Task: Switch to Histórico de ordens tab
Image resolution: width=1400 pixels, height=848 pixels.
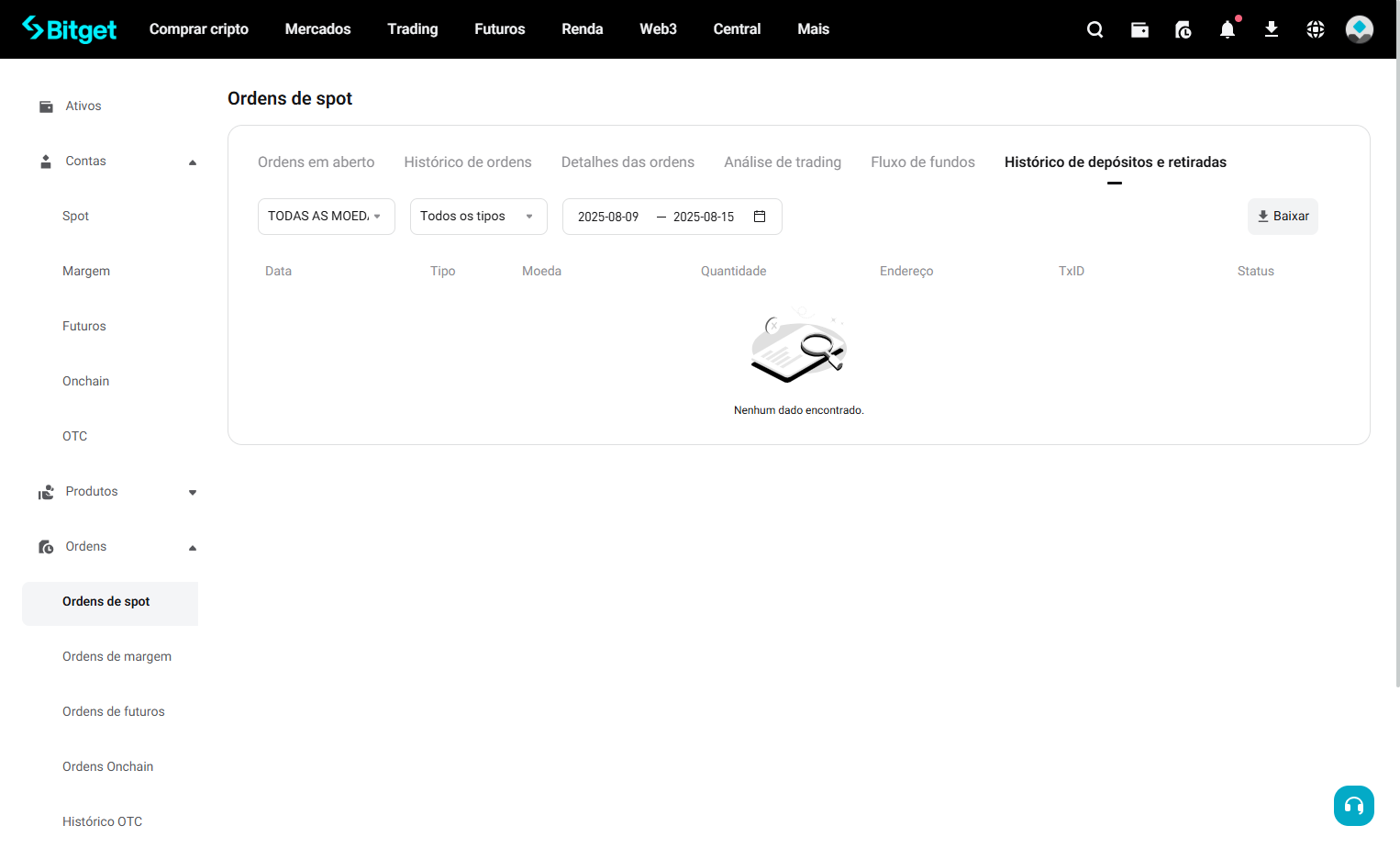Action: 468,162
